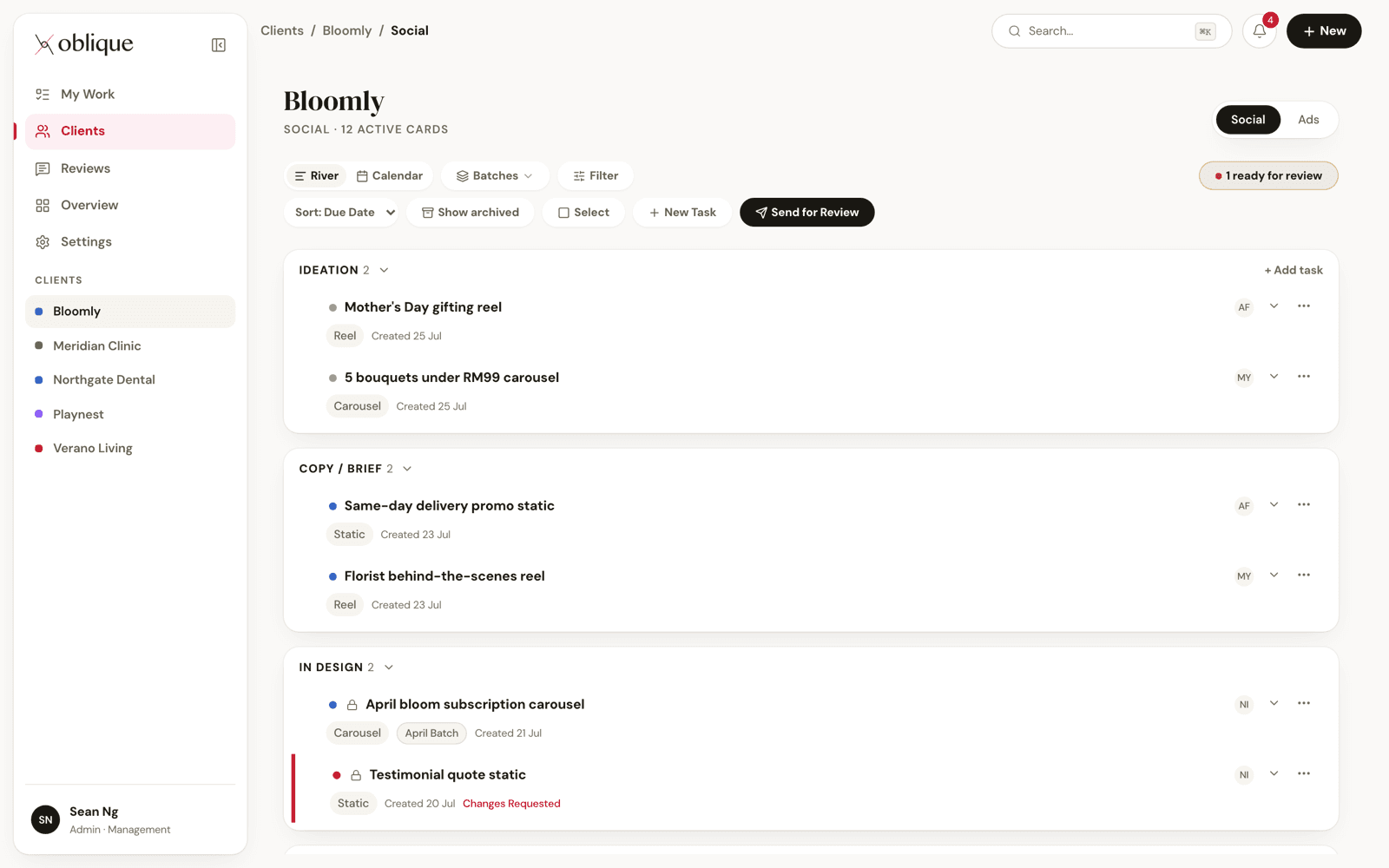Select Verano Living client
This screenshot has width=1389, height=868.
tap(130, 449)
